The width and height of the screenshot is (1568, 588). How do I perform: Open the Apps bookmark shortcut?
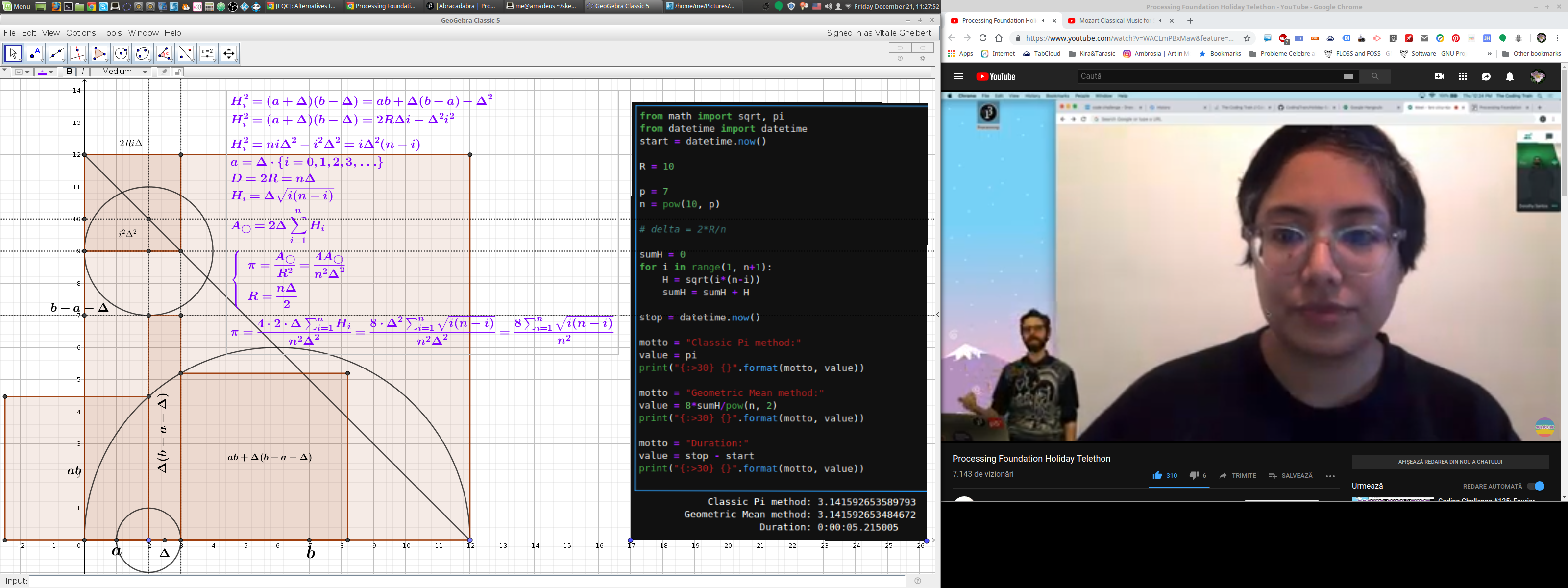click(x=960, y=54)
